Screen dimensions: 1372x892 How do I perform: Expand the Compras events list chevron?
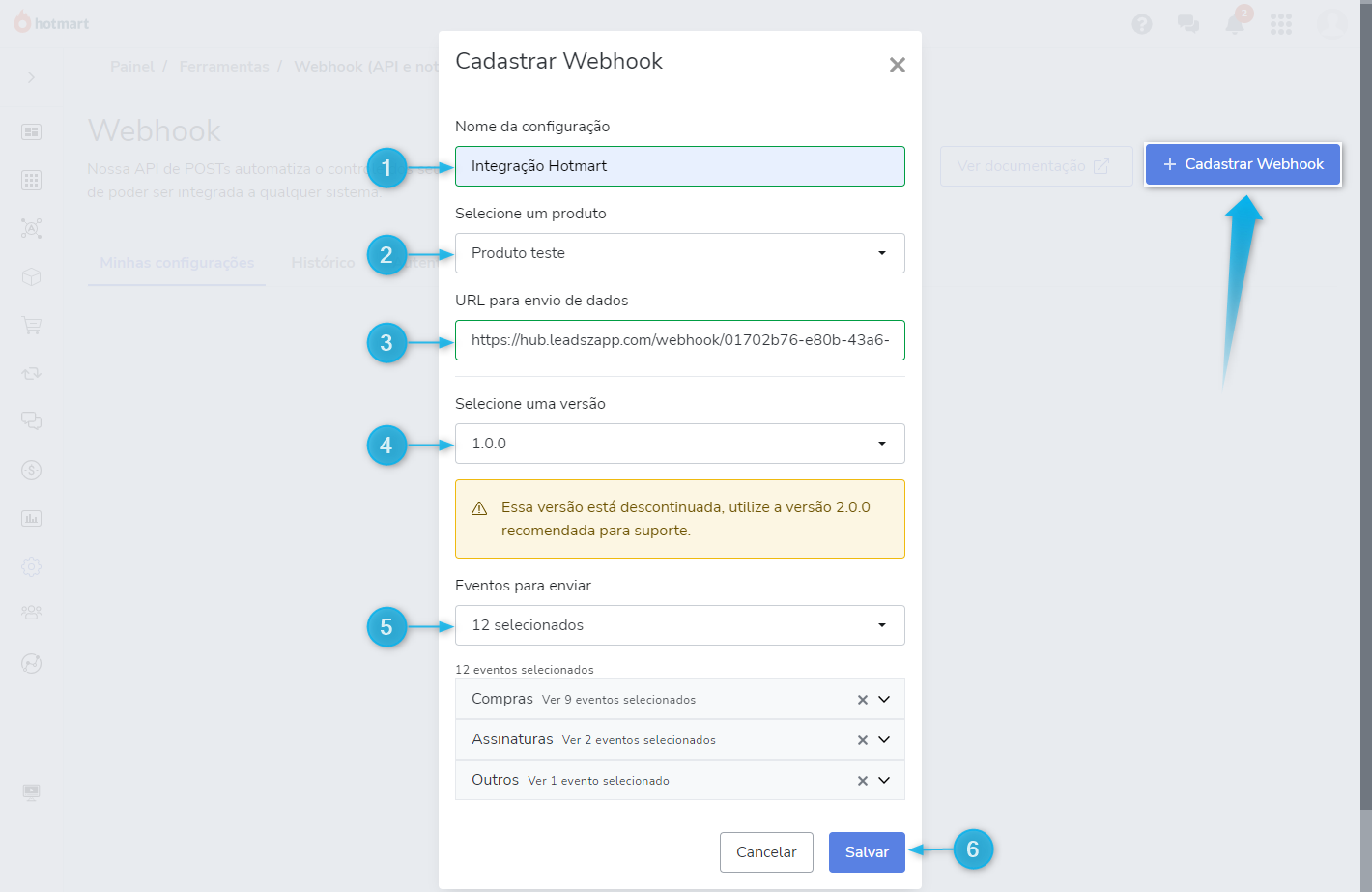[x=884, y=700]
